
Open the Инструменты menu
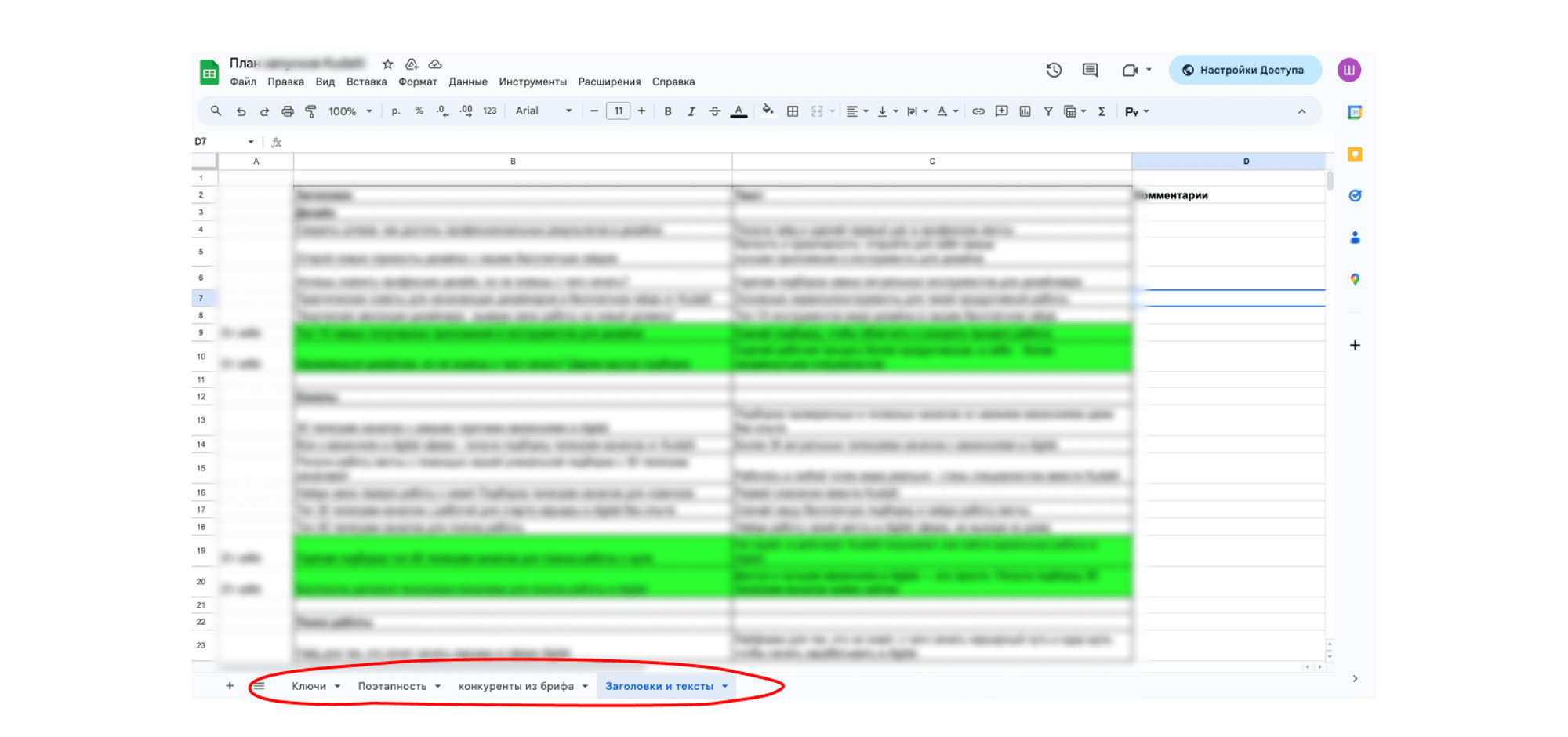[532, 82]
